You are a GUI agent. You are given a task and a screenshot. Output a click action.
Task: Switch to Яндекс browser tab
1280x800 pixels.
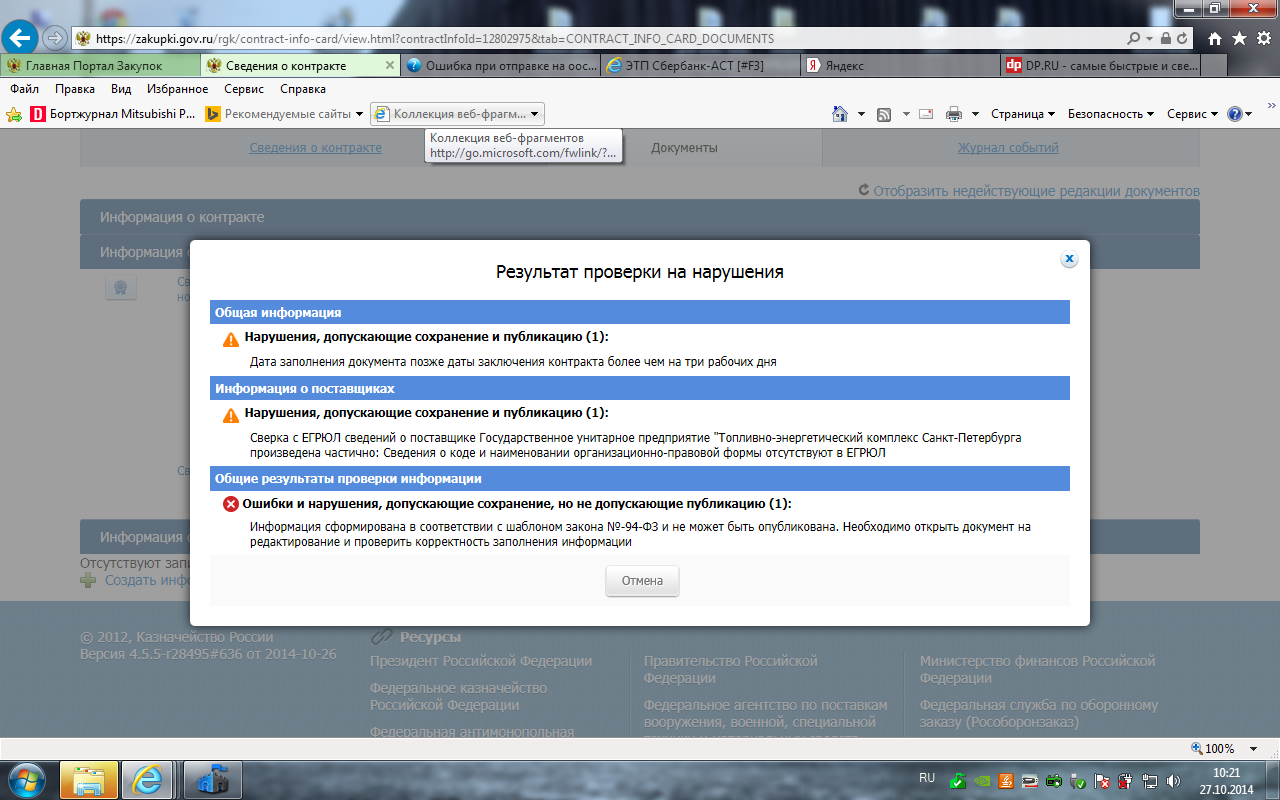[900, 66]
